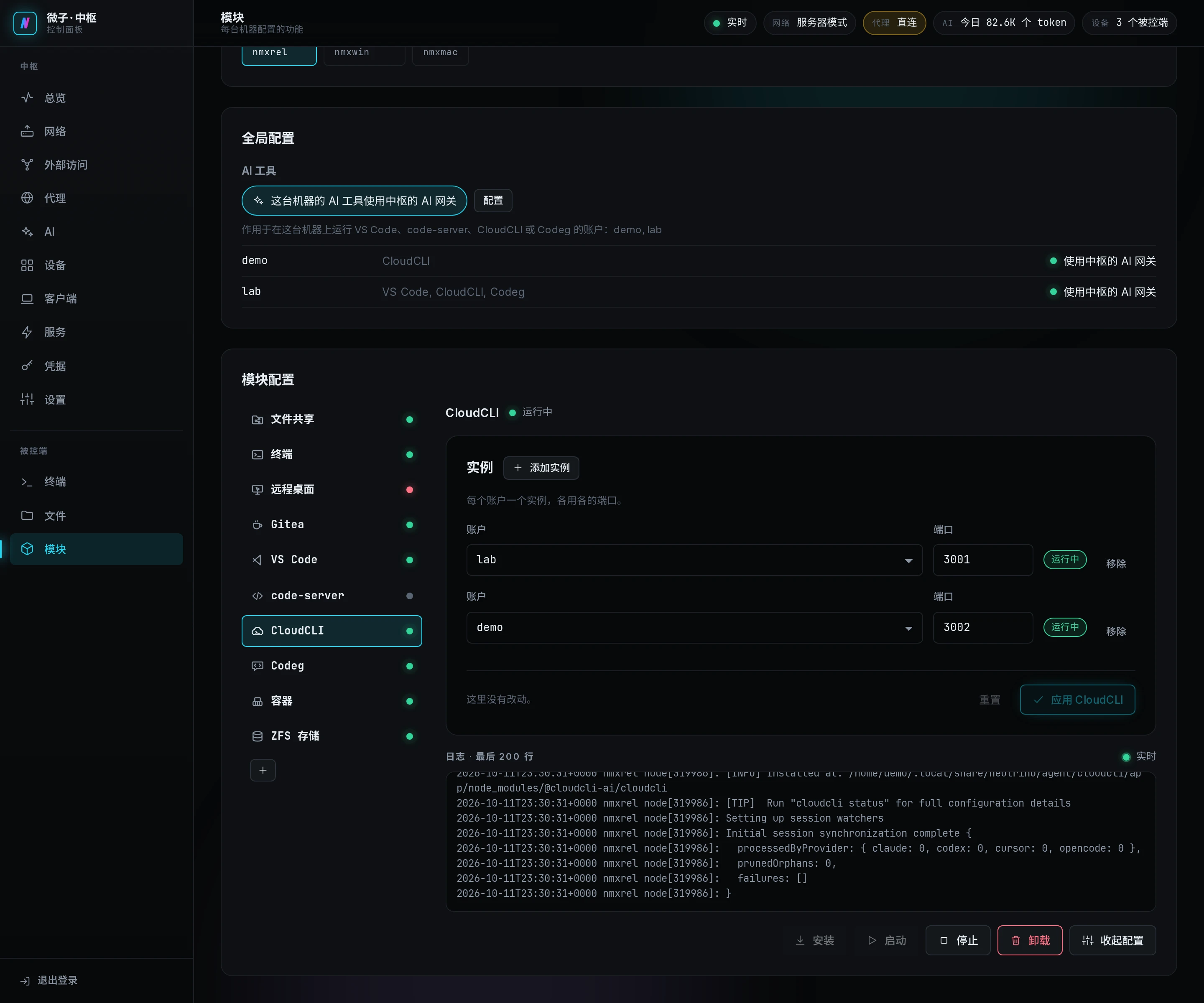
Task: Select the 远程桌面 module
Action: point(332,489)
